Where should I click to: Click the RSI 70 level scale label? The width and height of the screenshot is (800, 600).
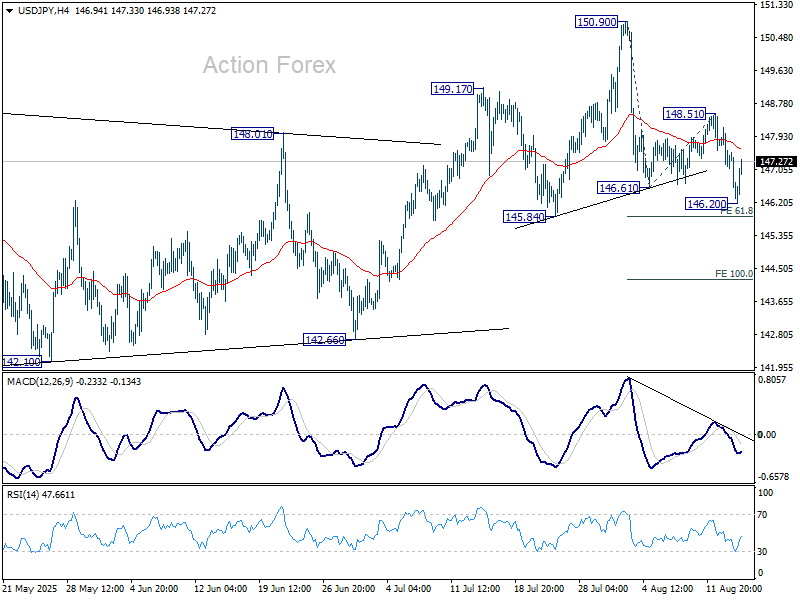click(x=762, y=515)
